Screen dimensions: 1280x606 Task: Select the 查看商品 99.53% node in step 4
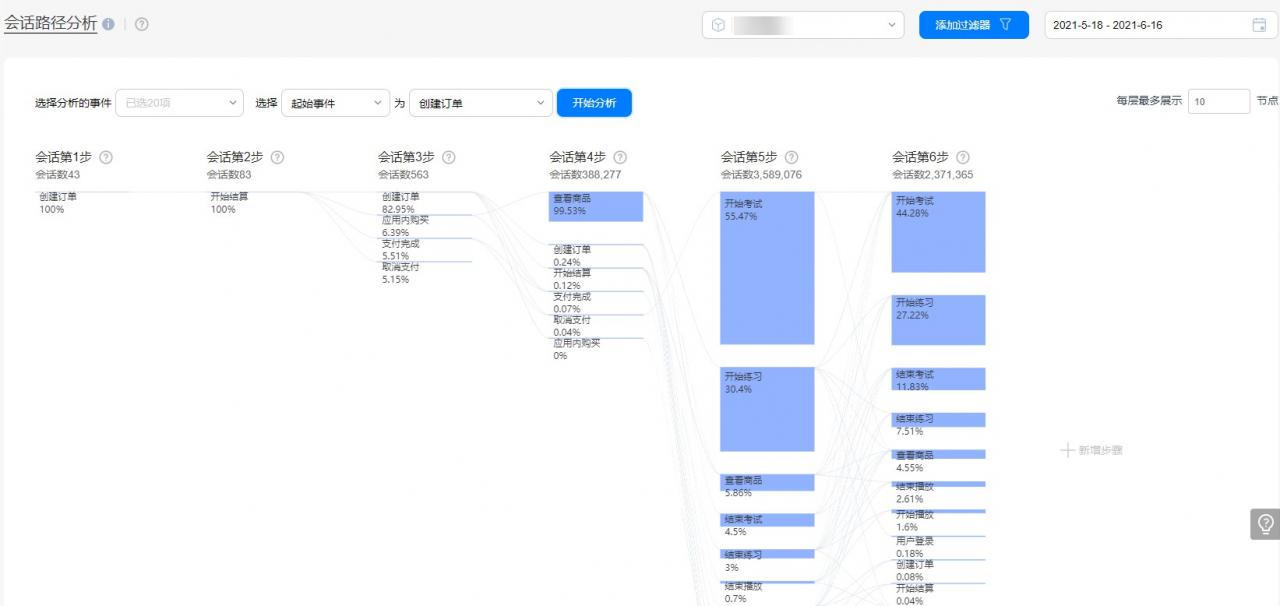pyautogui.click(x=598, y=206)
